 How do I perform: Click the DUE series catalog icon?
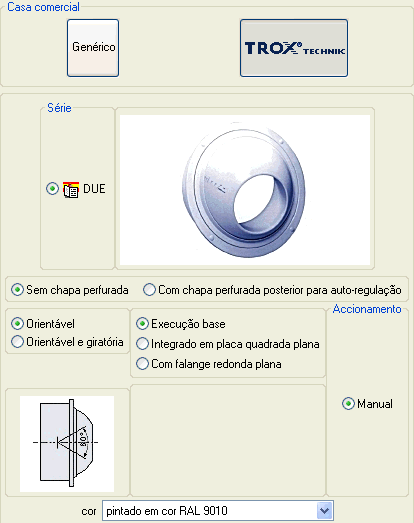(x=71, y=189)
